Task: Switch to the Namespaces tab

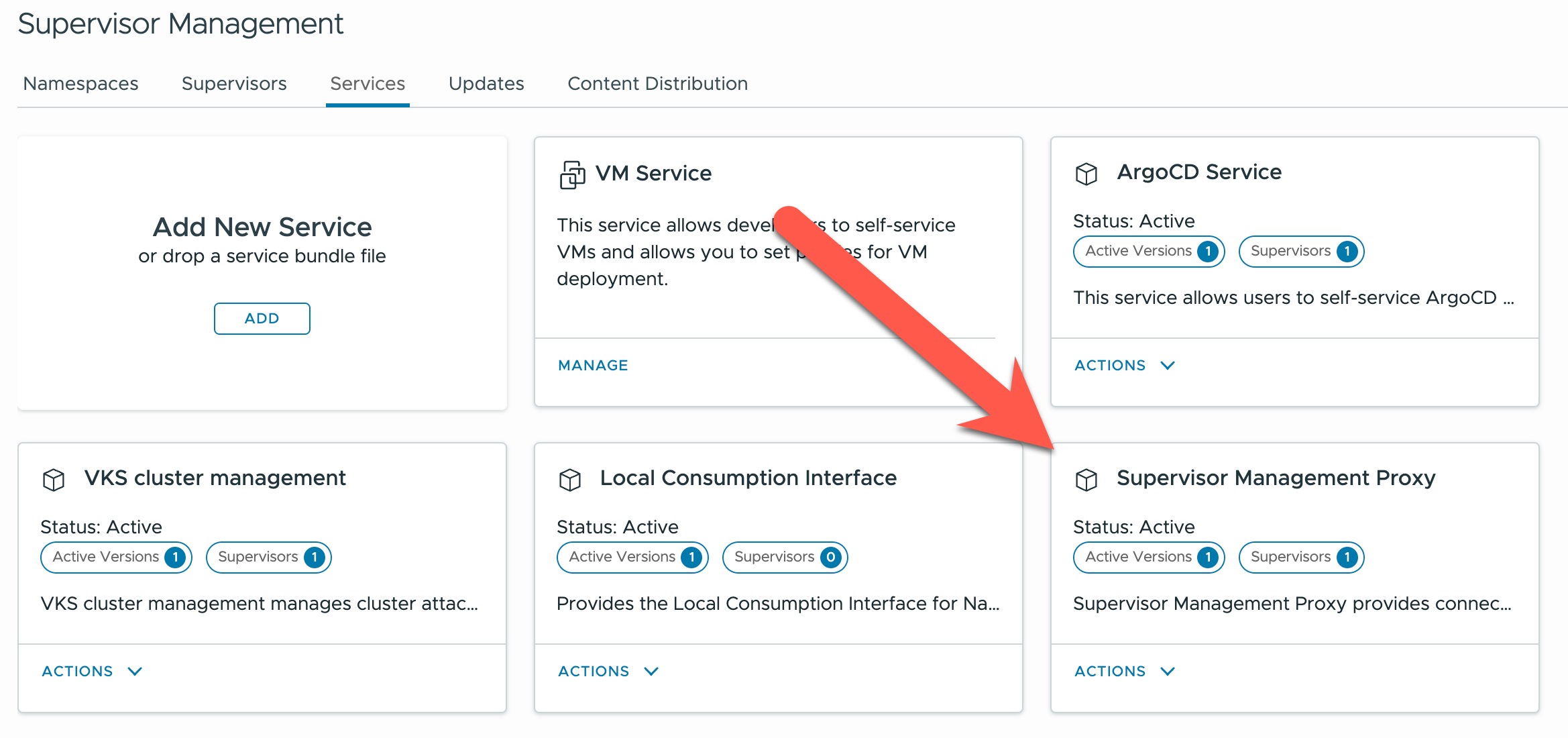Action: tap(80, 83)
